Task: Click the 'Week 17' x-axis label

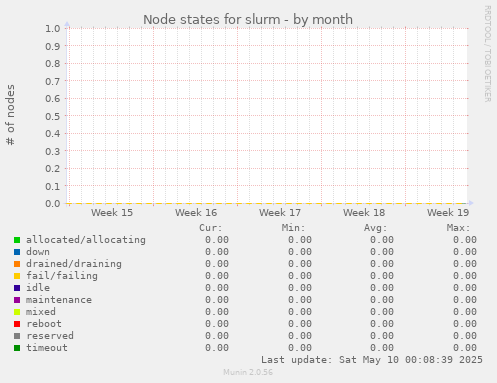Action: point(280,213)
